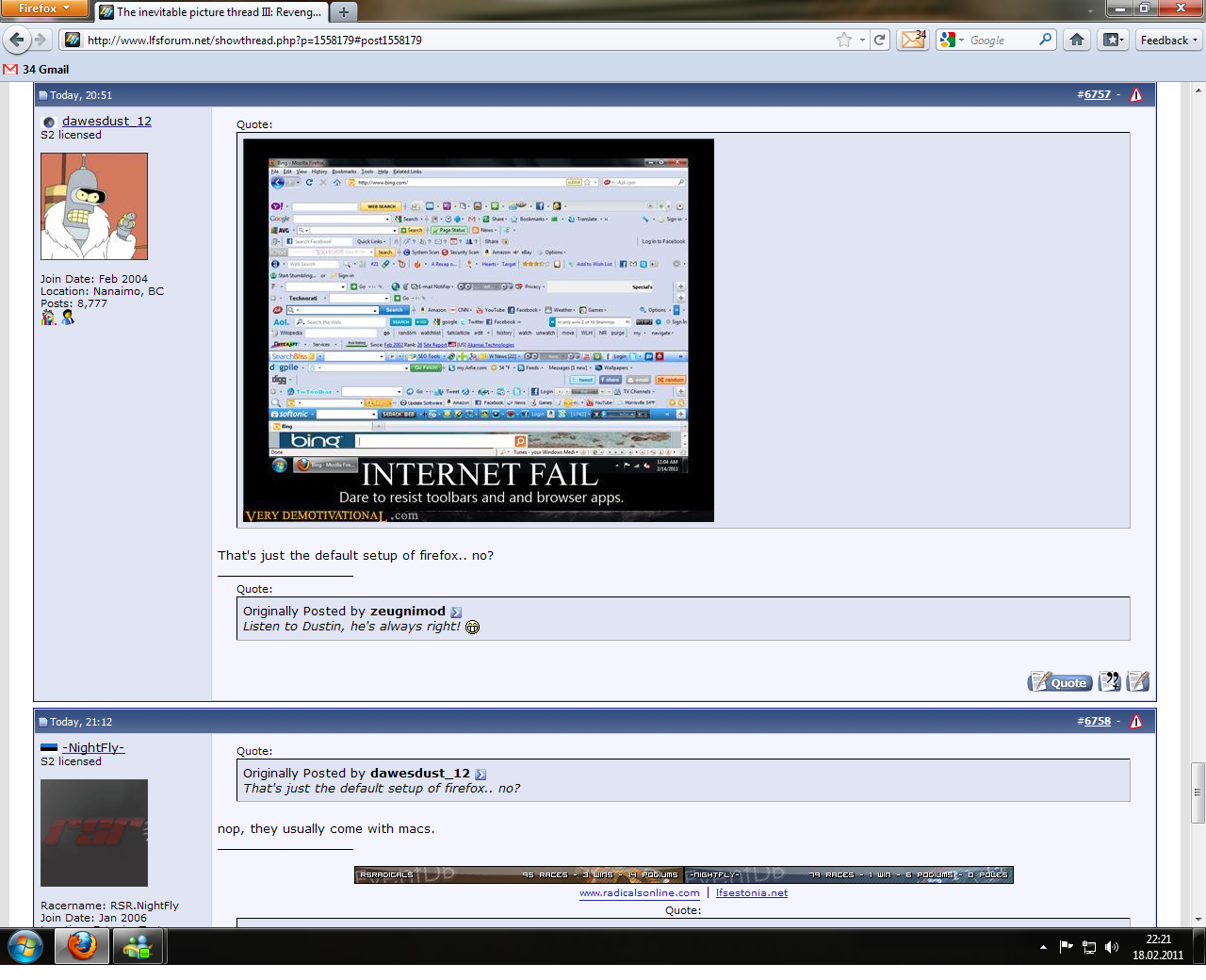Go forward one page in history
Image resolution: width=1206 pixels, height=980 pixels.
click(41, 40)
